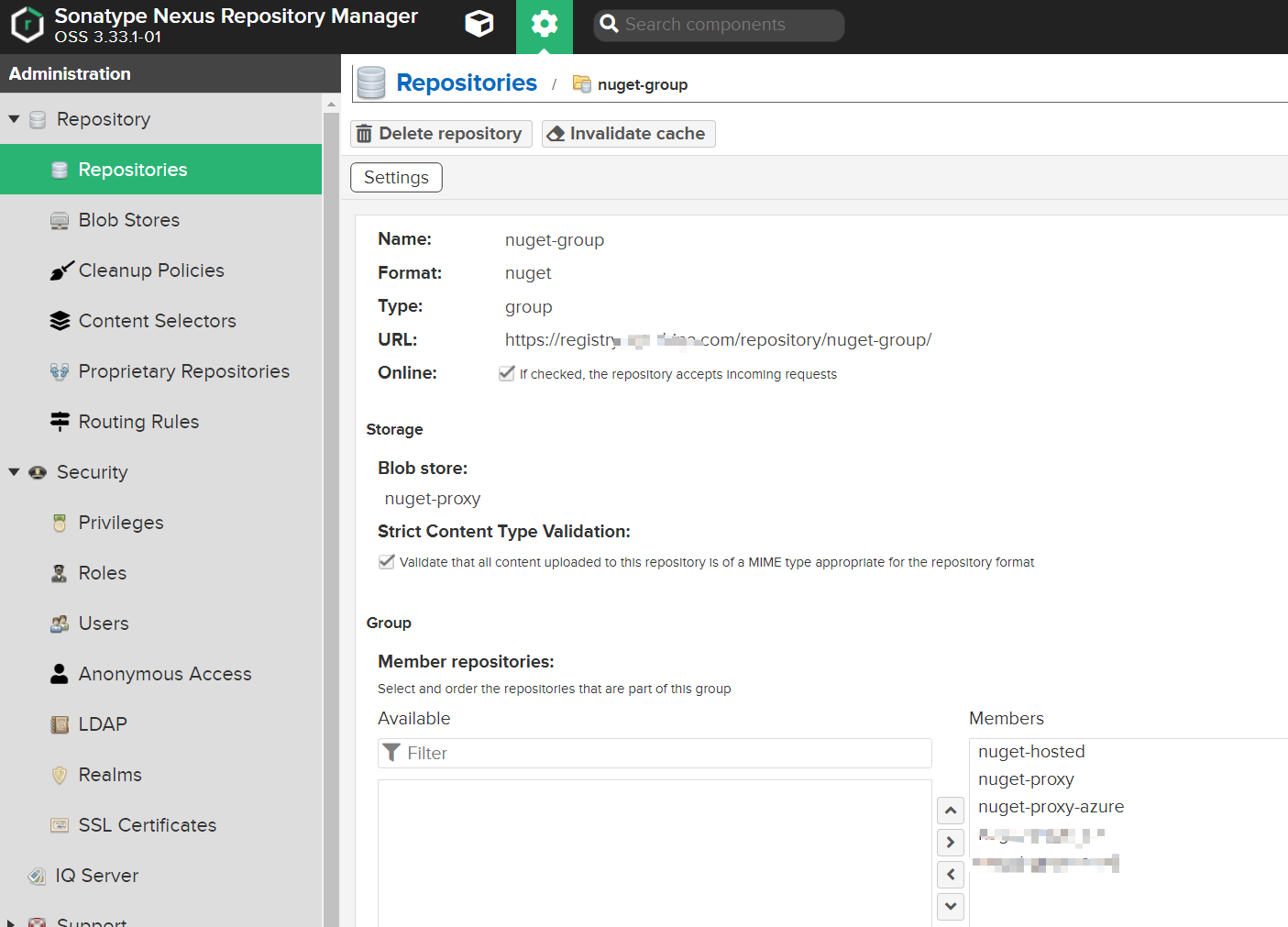Select nuget-proxy-azure in Members list

tap(1051, 807)
